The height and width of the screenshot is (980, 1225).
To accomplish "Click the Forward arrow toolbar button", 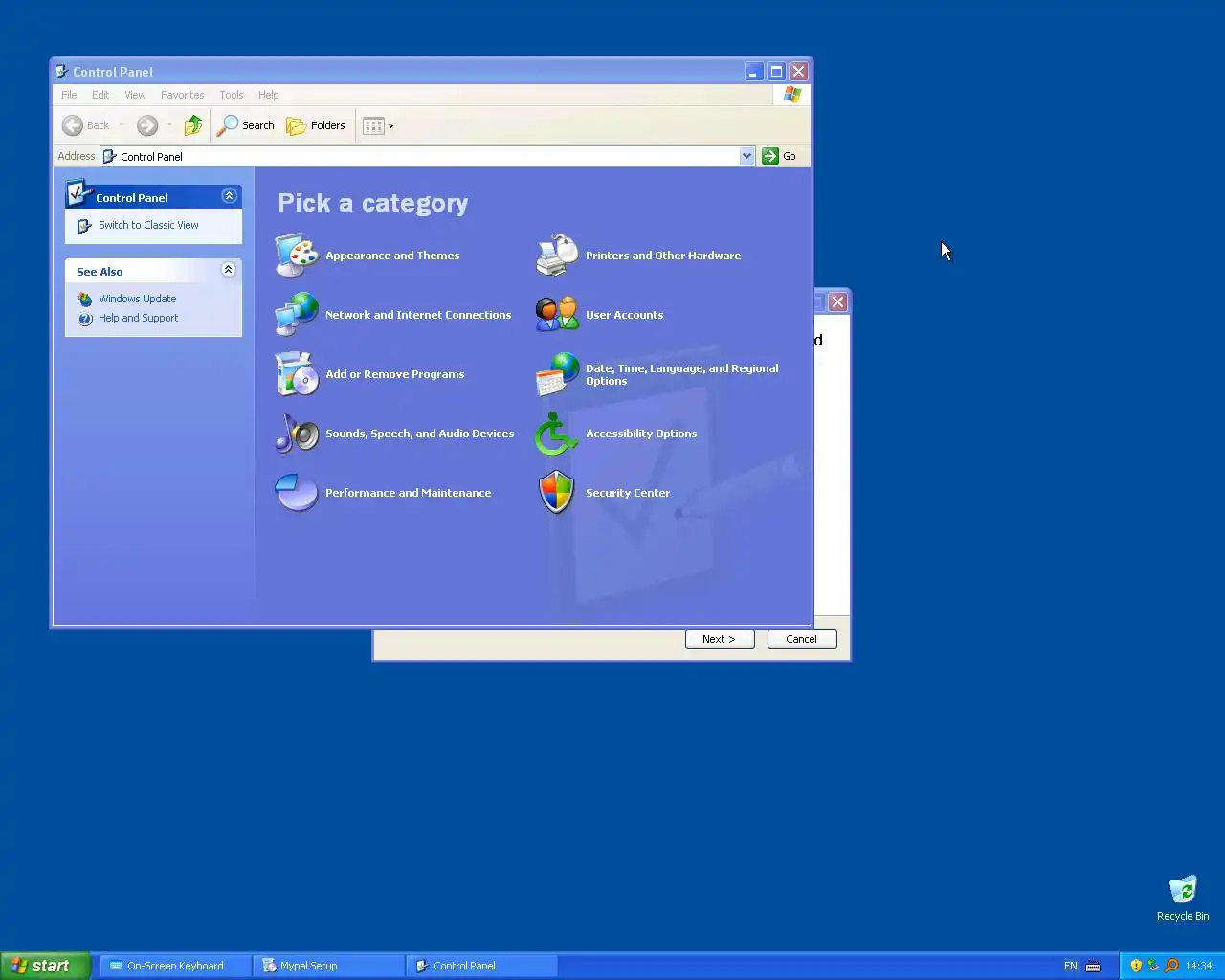I will pyautogui.click(x=146, y=125).
